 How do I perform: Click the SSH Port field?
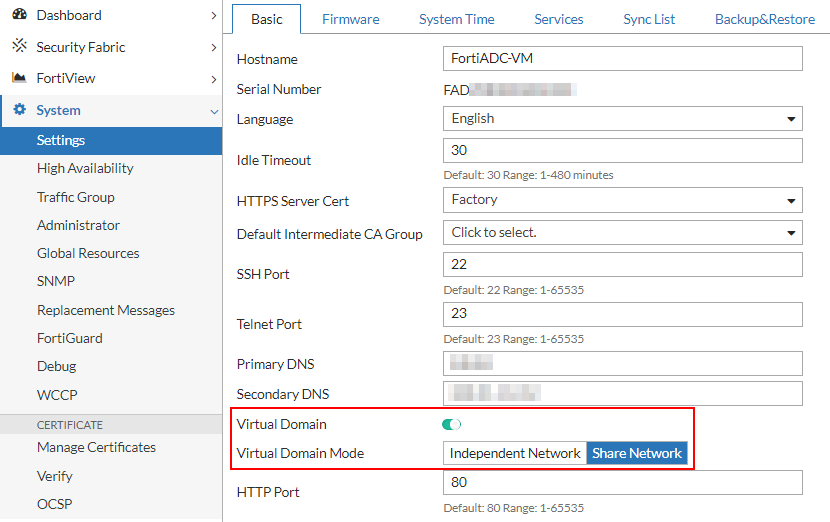coord(622,265)
